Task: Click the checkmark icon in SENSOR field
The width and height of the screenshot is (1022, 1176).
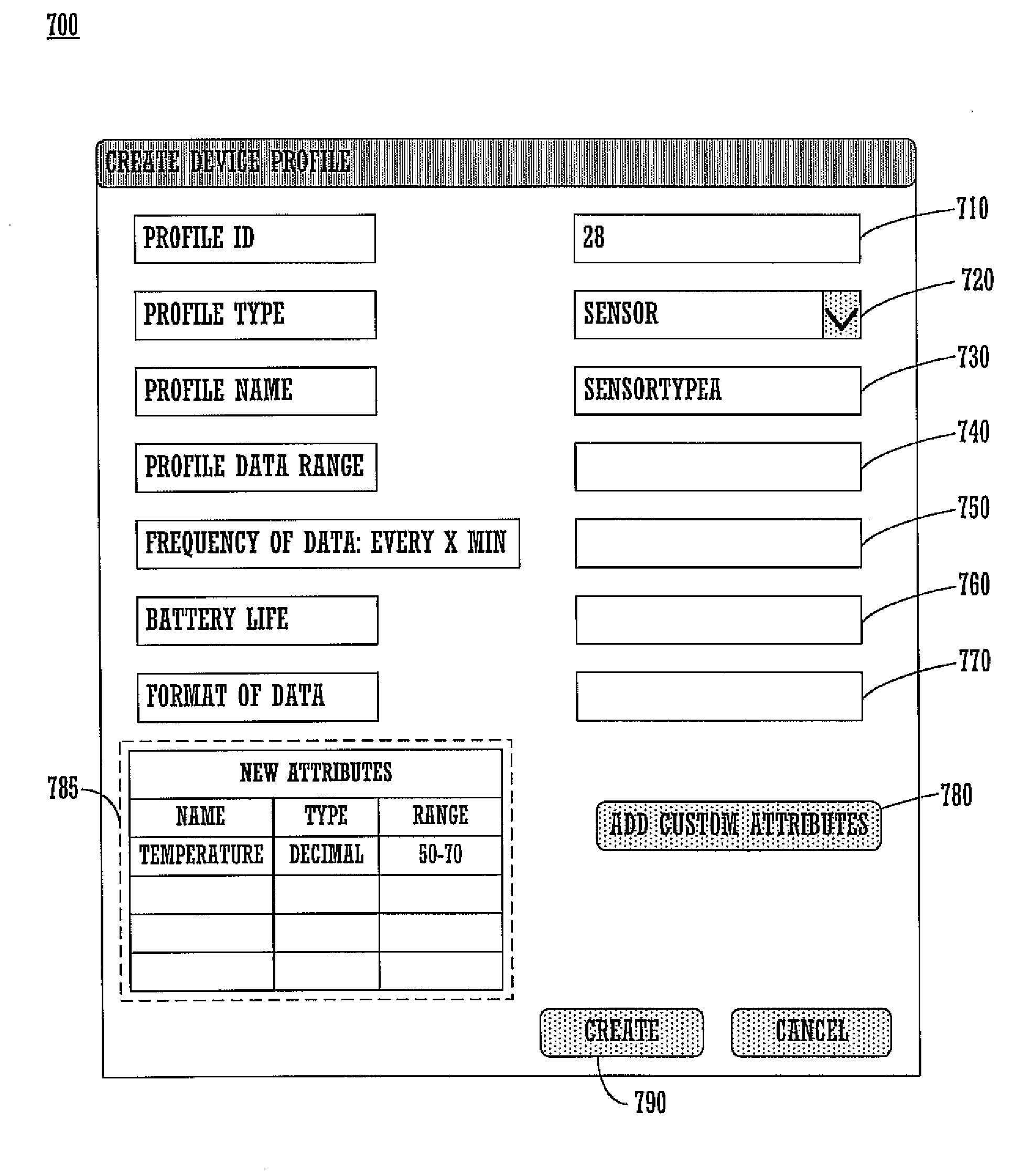Action: tap(841, 306)
